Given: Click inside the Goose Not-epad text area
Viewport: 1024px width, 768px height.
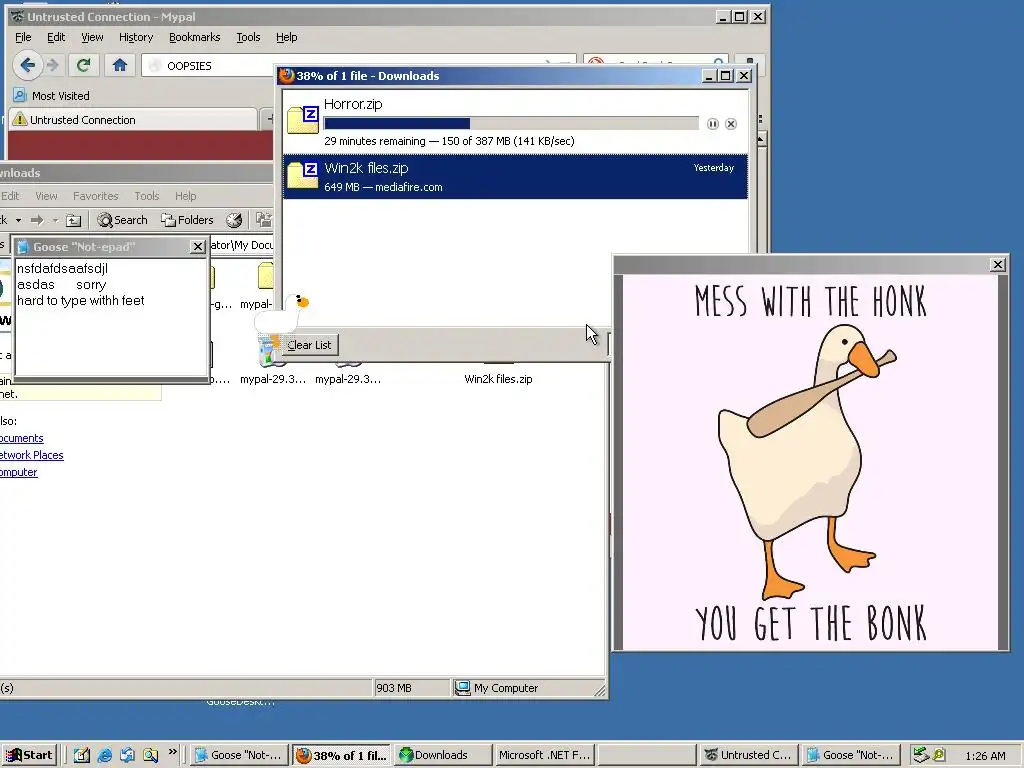Looking at the screenshot, I should pos(111,317).
